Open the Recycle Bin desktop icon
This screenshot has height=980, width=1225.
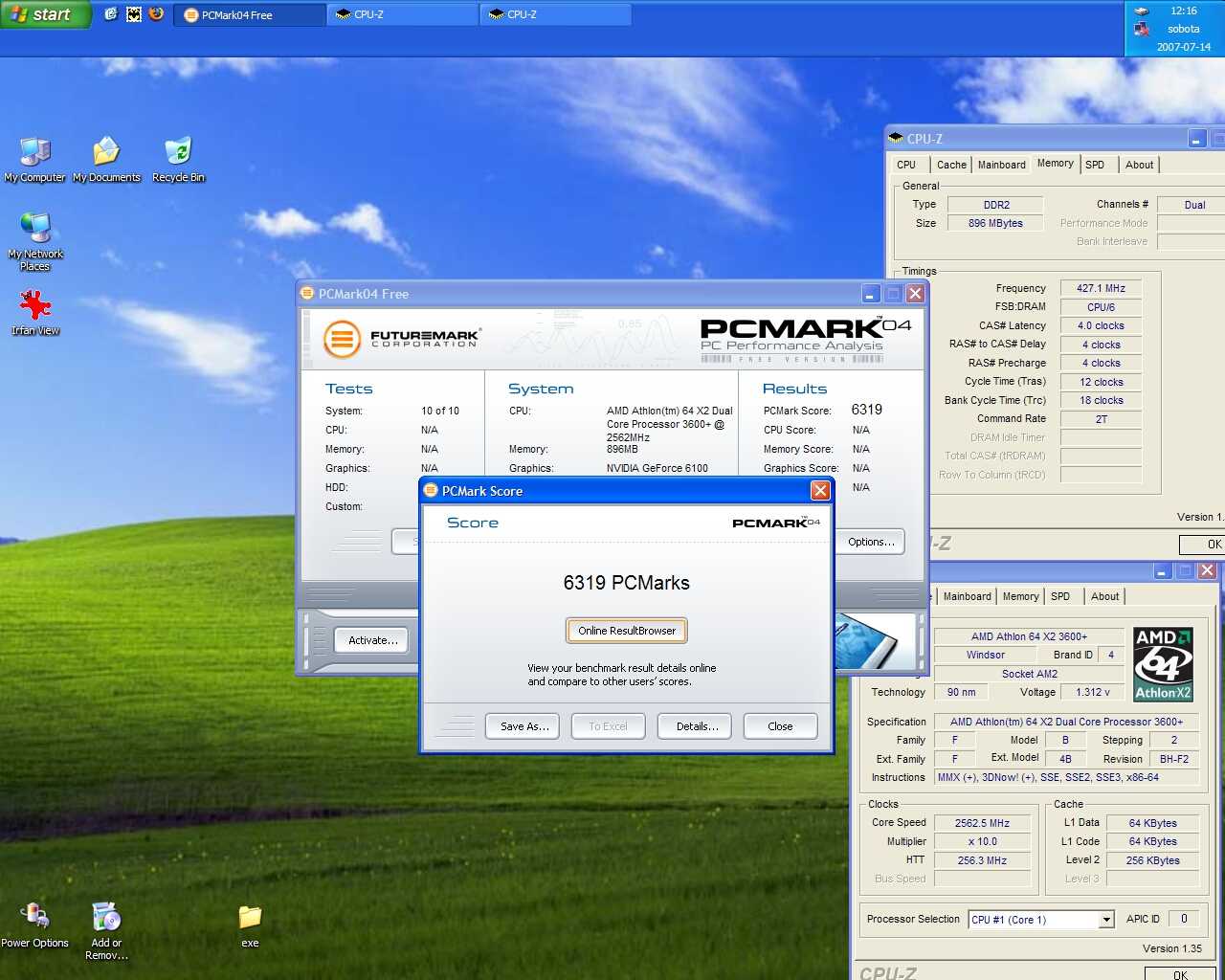point(178,160)
